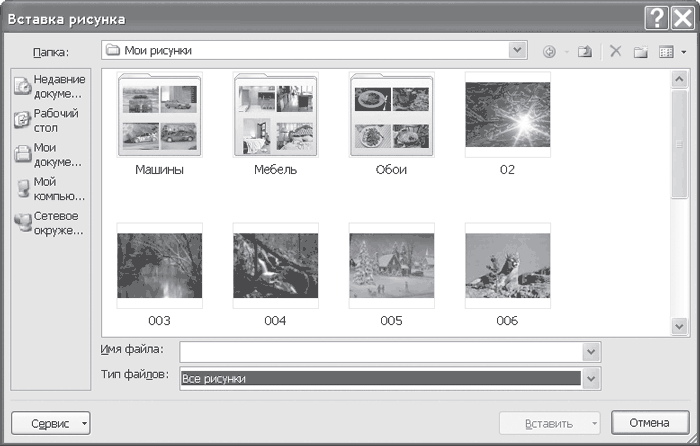Click the Back navigation arrow icon
The width and height of the screenshot is (700, 446).
click(549, 52)
